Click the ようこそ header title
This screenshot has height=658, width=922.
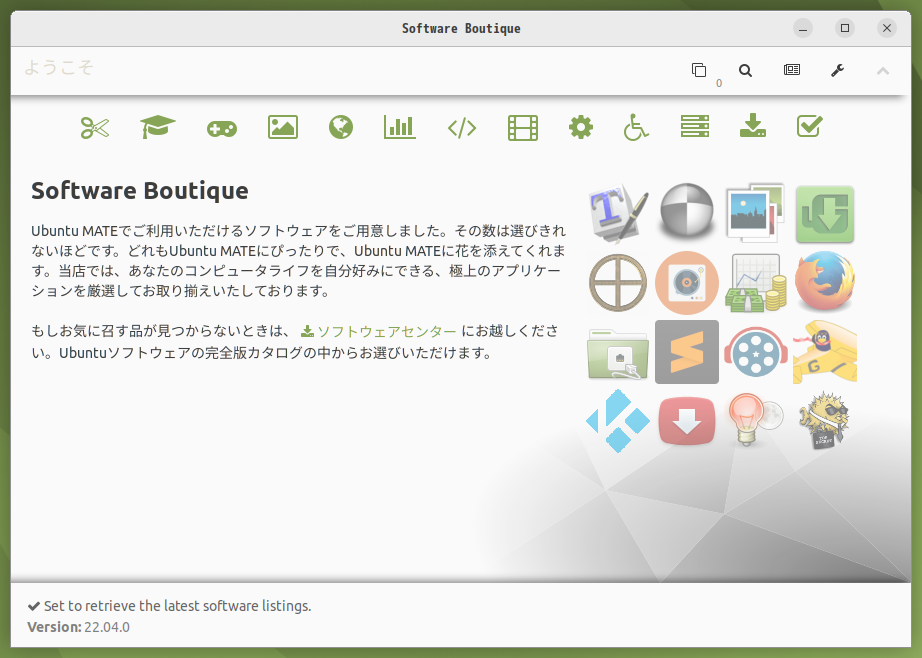click(x=59, y=68)
